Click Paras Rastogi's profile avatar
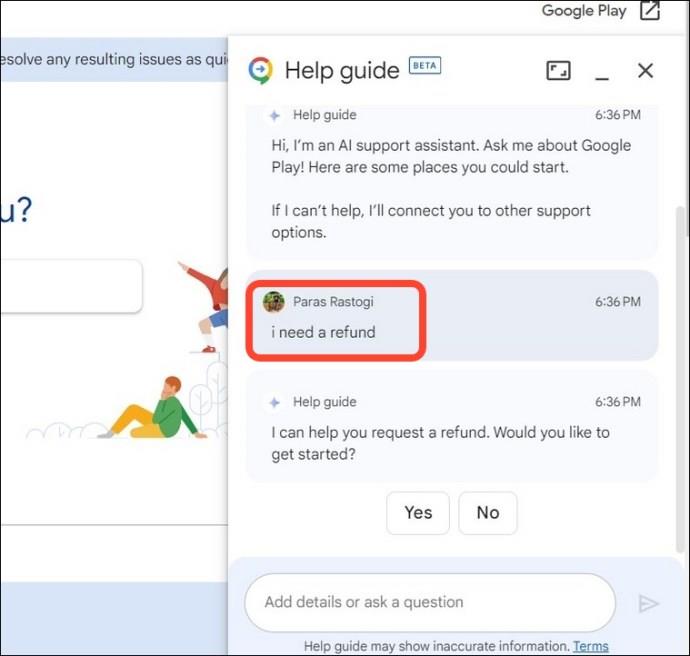 (x=274, y=302)
